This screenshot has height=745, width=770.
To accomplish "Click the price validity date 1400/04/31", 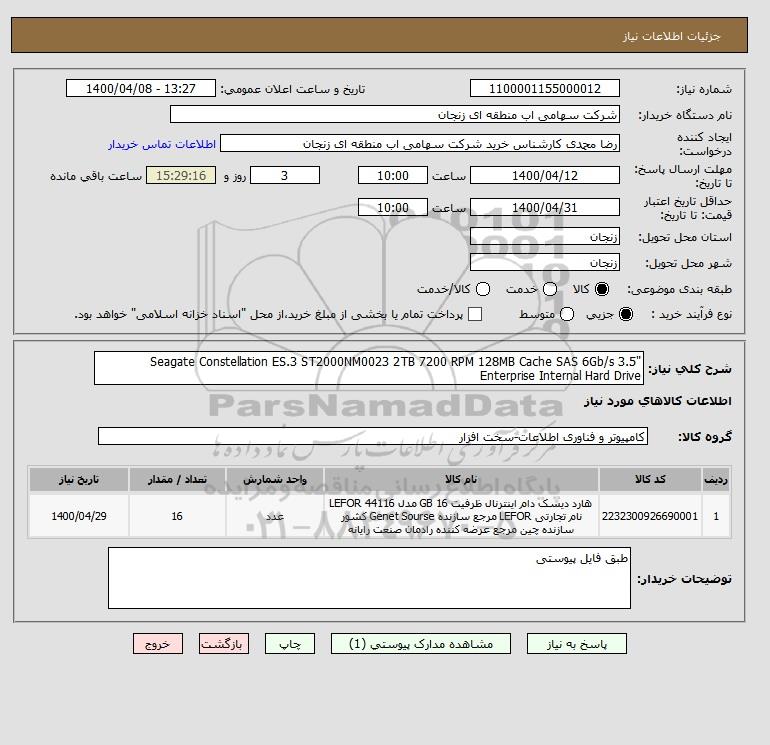I will pyautogui.click(x=545, y=207).
